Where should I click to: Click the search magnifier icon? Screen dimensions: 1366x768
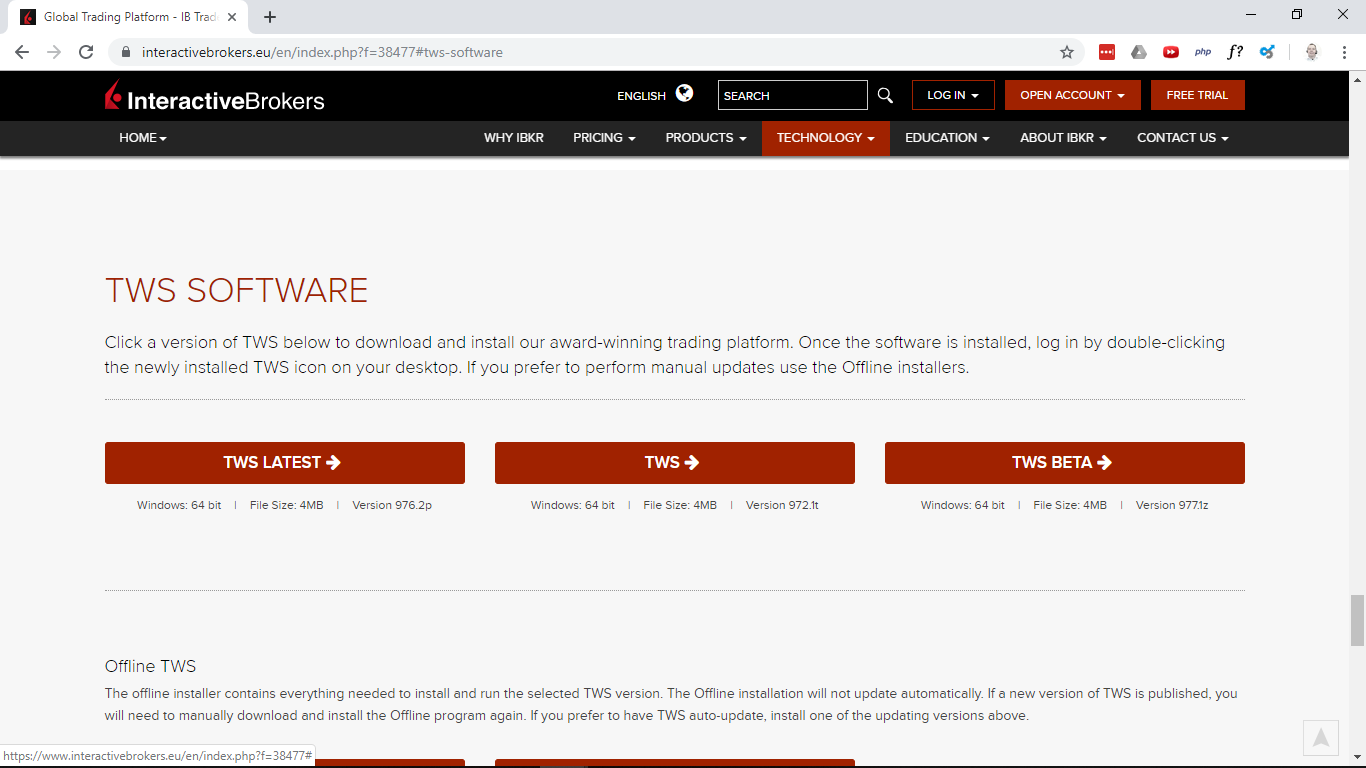coord(885,95)
